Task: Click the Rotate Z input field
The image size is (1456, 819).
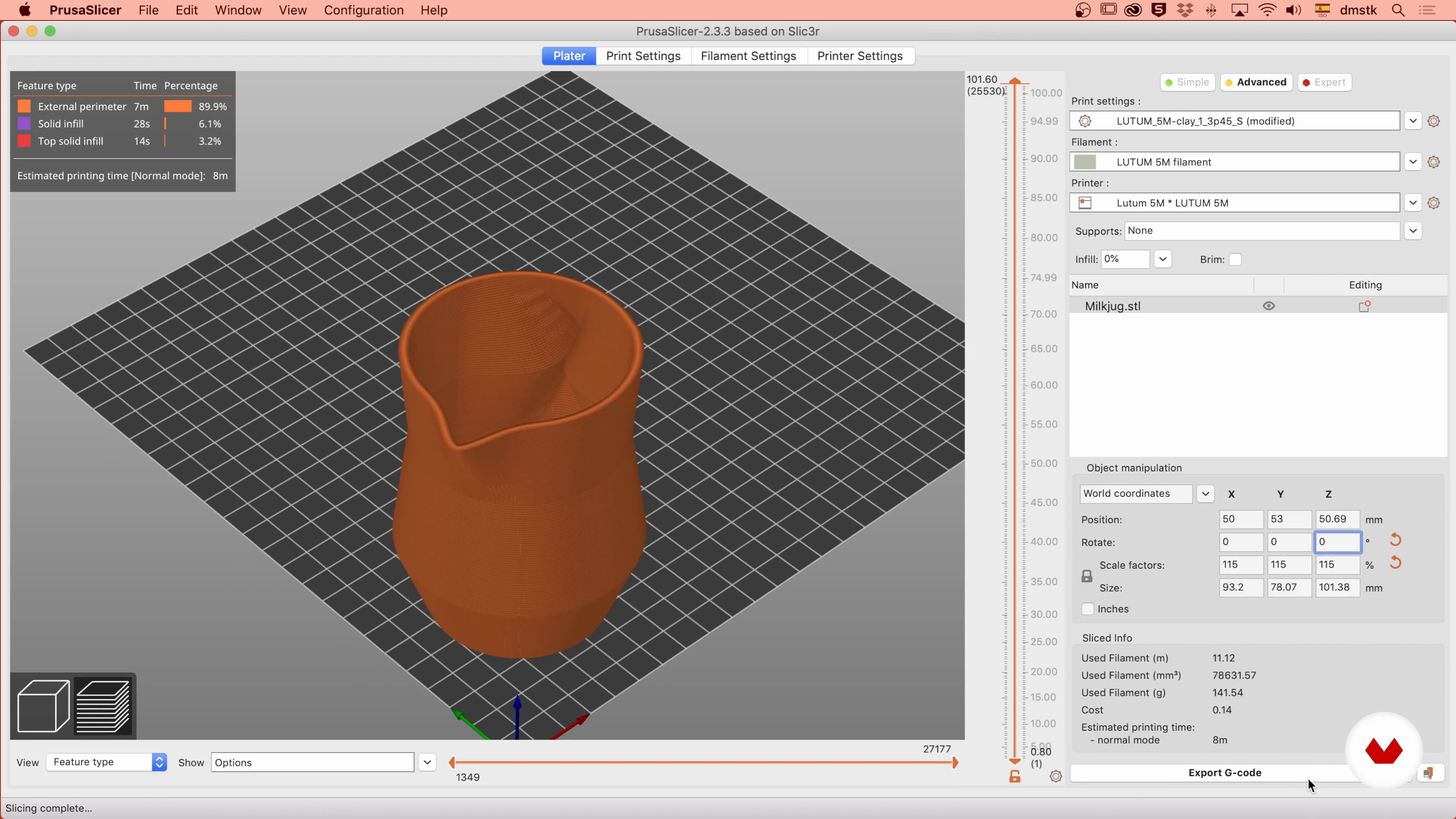Action: pyautogui.click(x=1337, y=541)
